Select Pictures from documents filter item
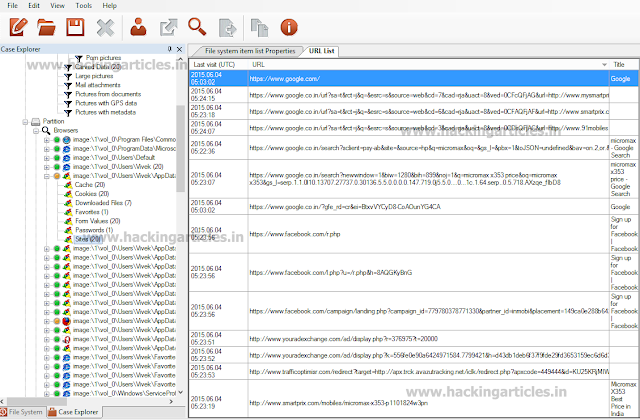This screenshot has width=640, height=420. point(108,94)
